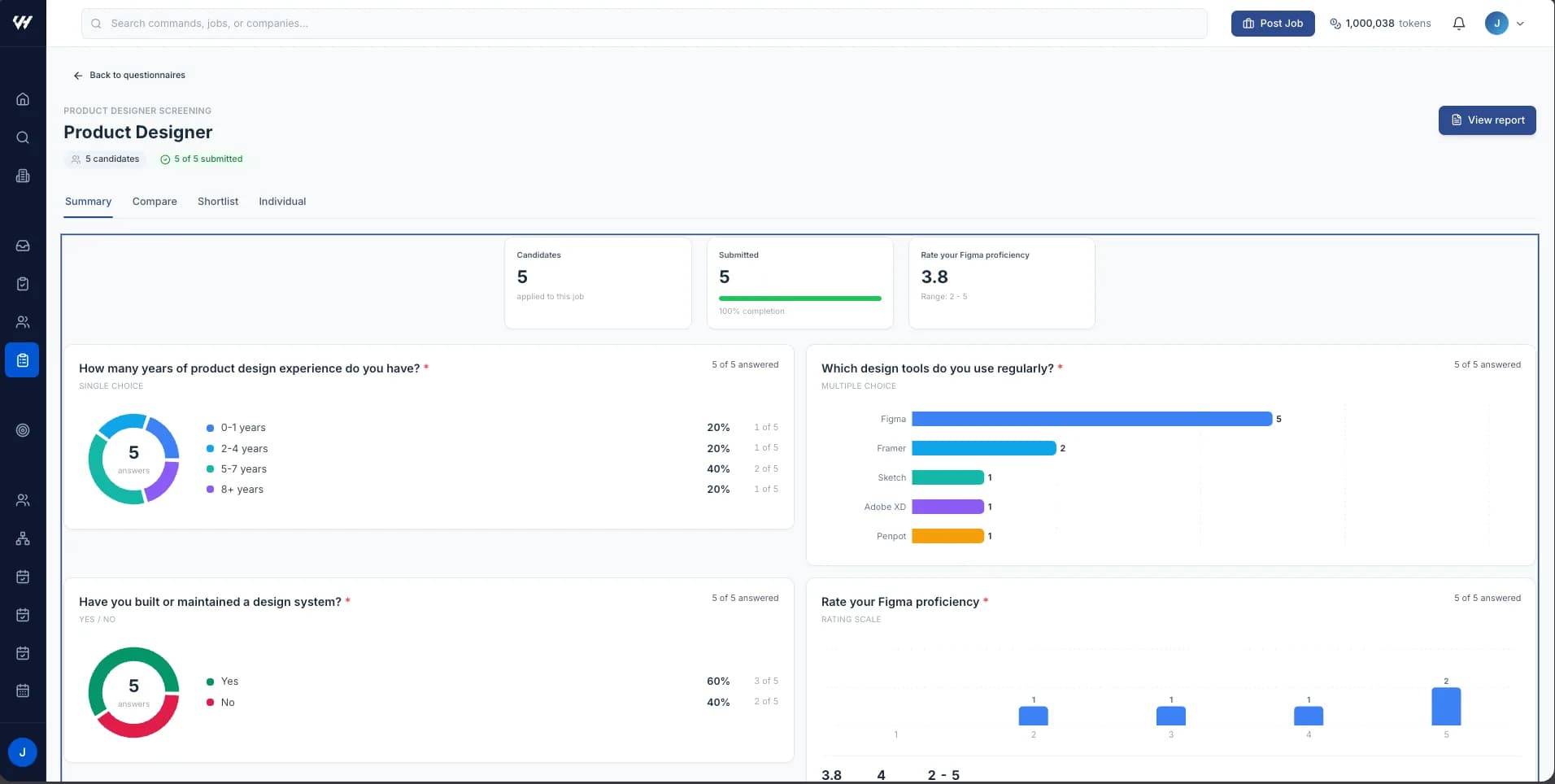The image size is (1555, 784).
Task: Click the 3.8 Figma proficiency summary card
Action: tap(1002, 283)
